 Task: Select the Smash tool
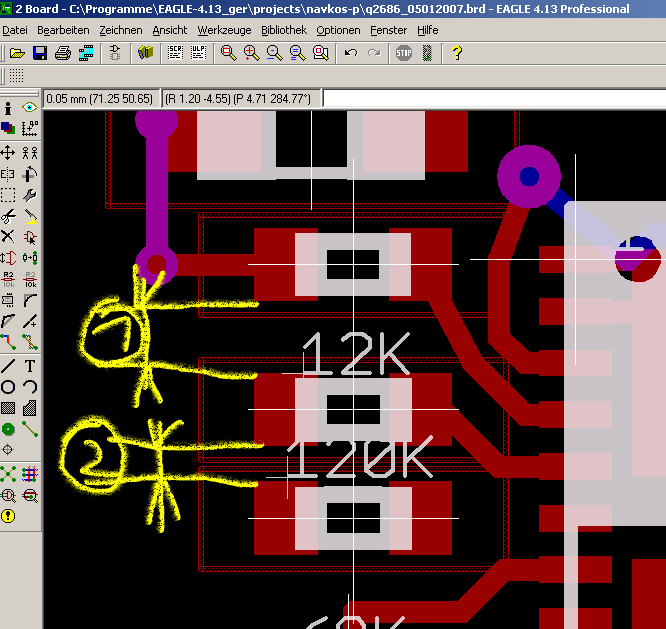(8, 300)
